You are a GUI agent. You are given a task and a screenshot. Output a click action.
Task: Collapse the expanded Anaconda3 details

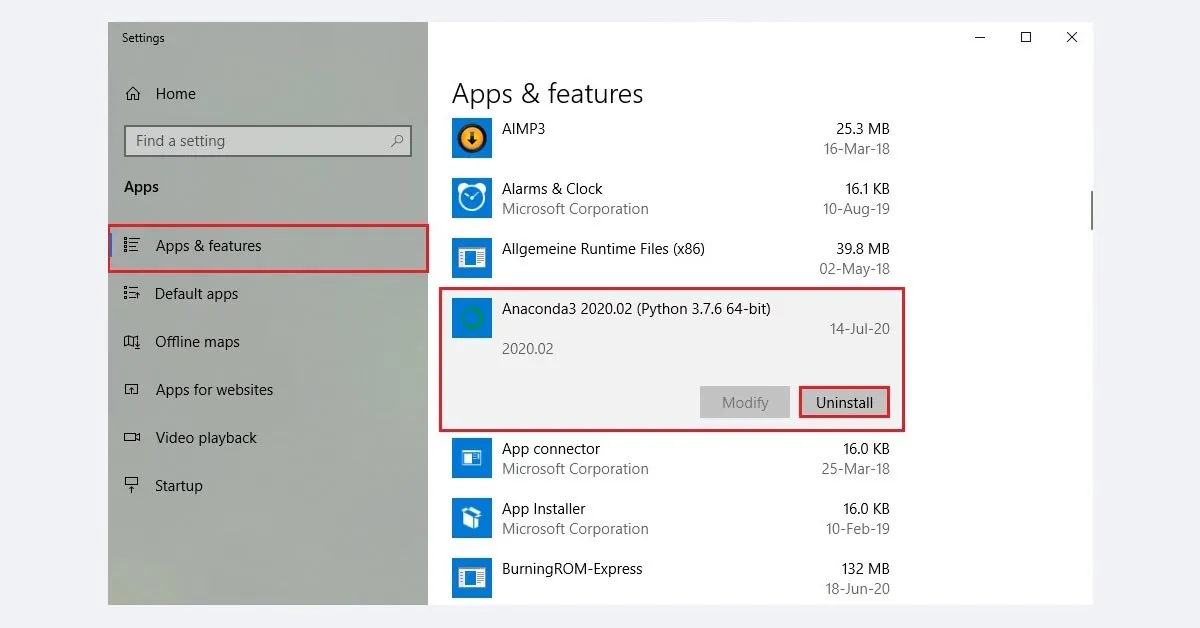pos(636,309)
